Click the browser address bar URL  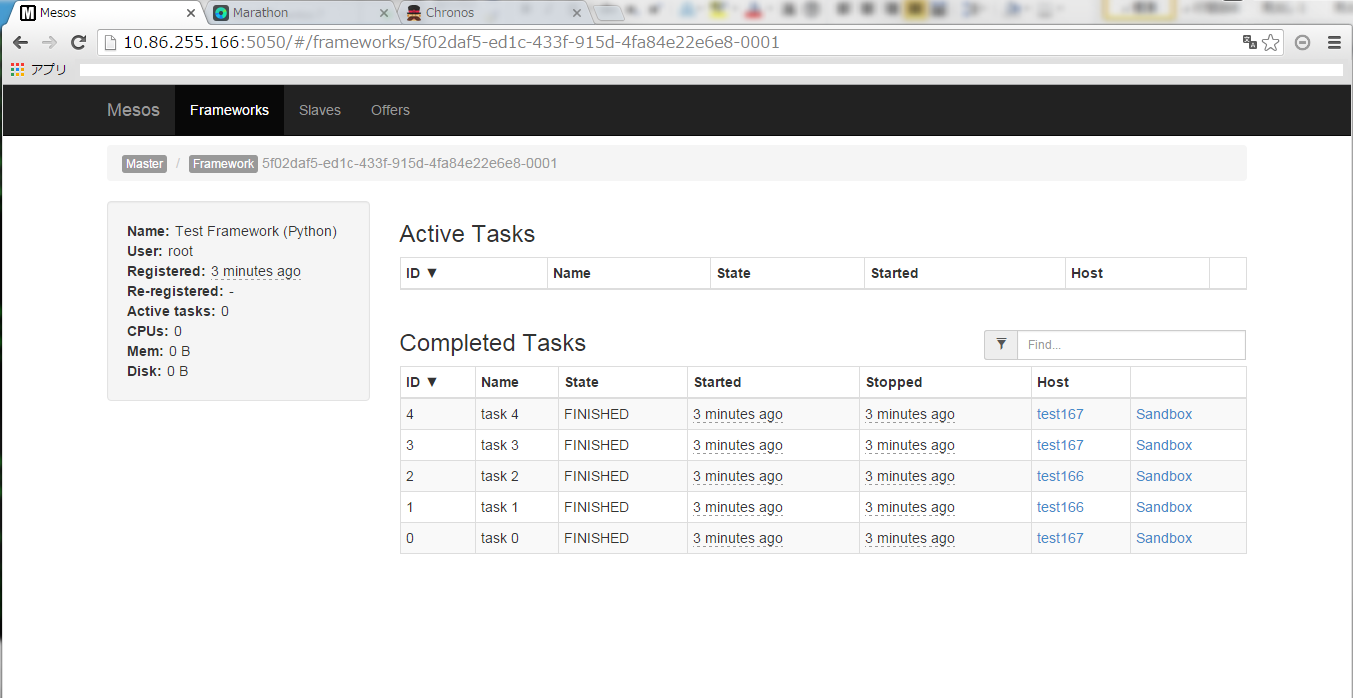point(451,43)
